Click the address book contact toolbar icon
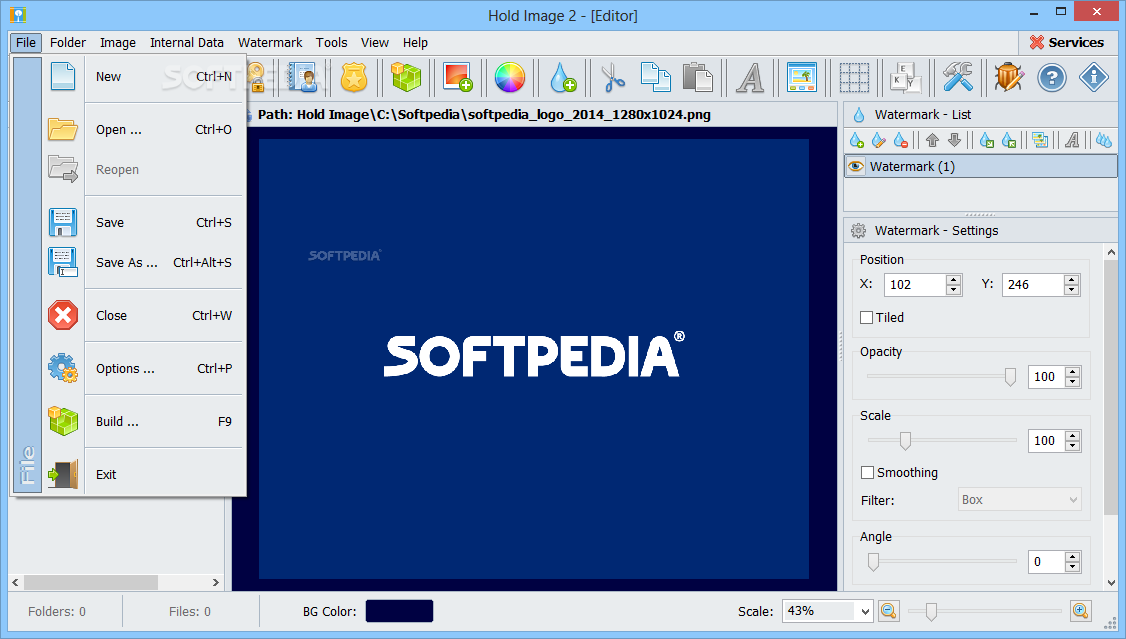1126x639 pixels. [x=302, y=77]
